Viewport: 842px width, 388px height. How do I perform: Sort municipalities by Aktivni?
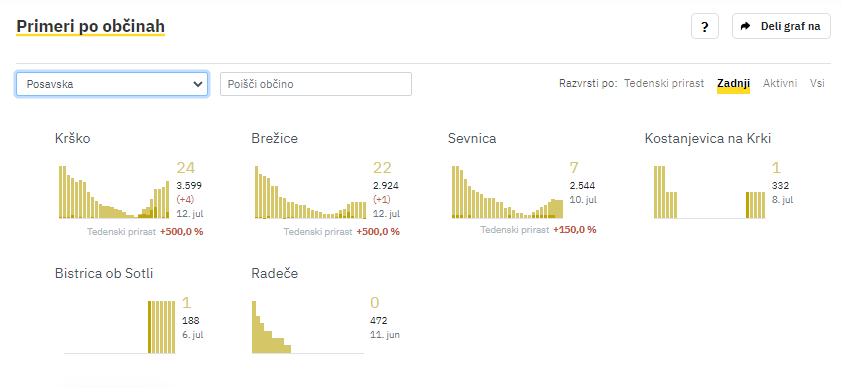pos(780,83)
